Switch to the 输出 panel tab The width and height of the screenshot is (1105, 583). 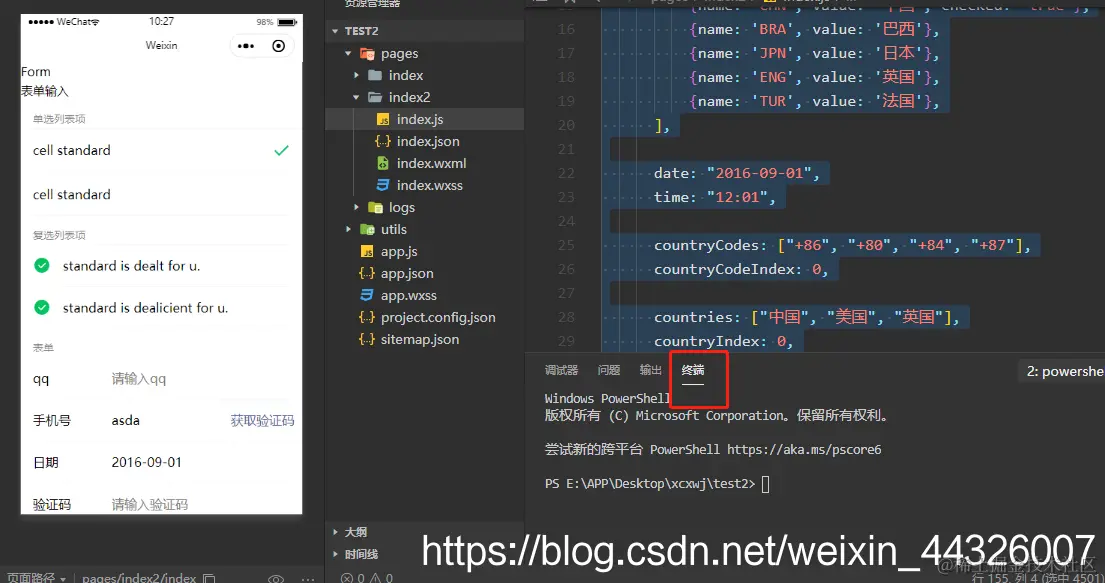(x=650, y=370)
